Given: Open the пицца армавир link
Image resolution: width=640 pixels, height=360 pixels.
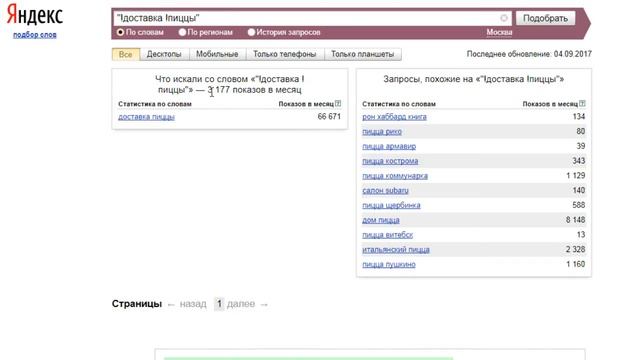Looking at the screenshot, I should (389, 146).
